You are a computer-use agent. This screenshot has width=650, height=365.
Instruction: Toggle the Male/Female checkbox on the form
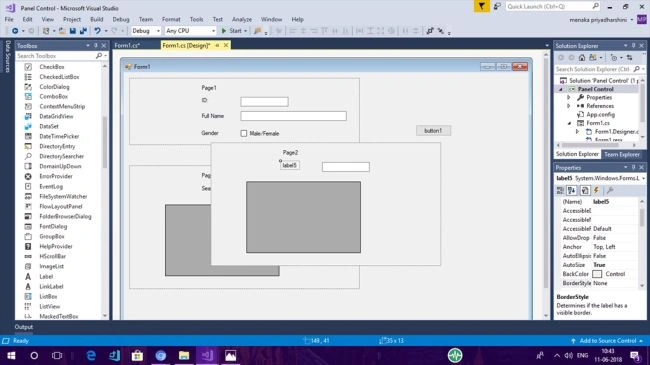click(244, 134)
